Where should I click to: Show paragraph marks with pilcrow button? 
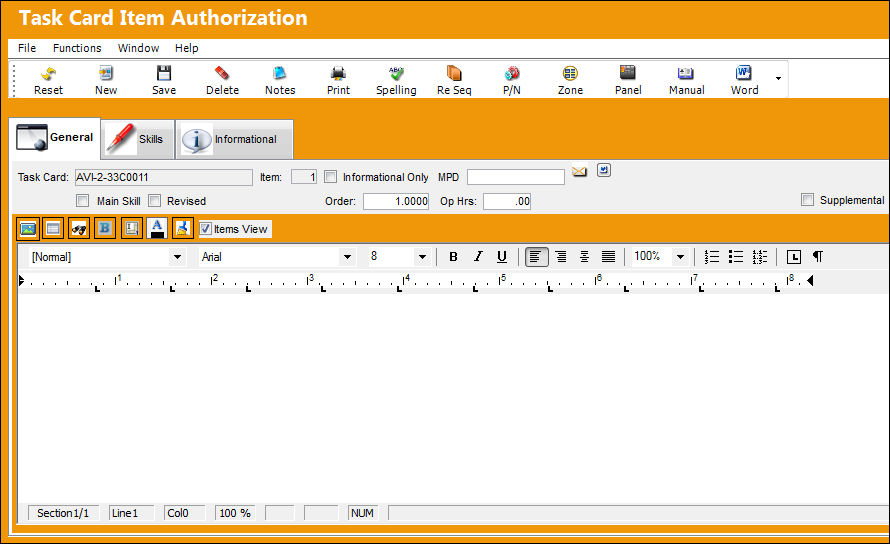(x=817, y=257)
